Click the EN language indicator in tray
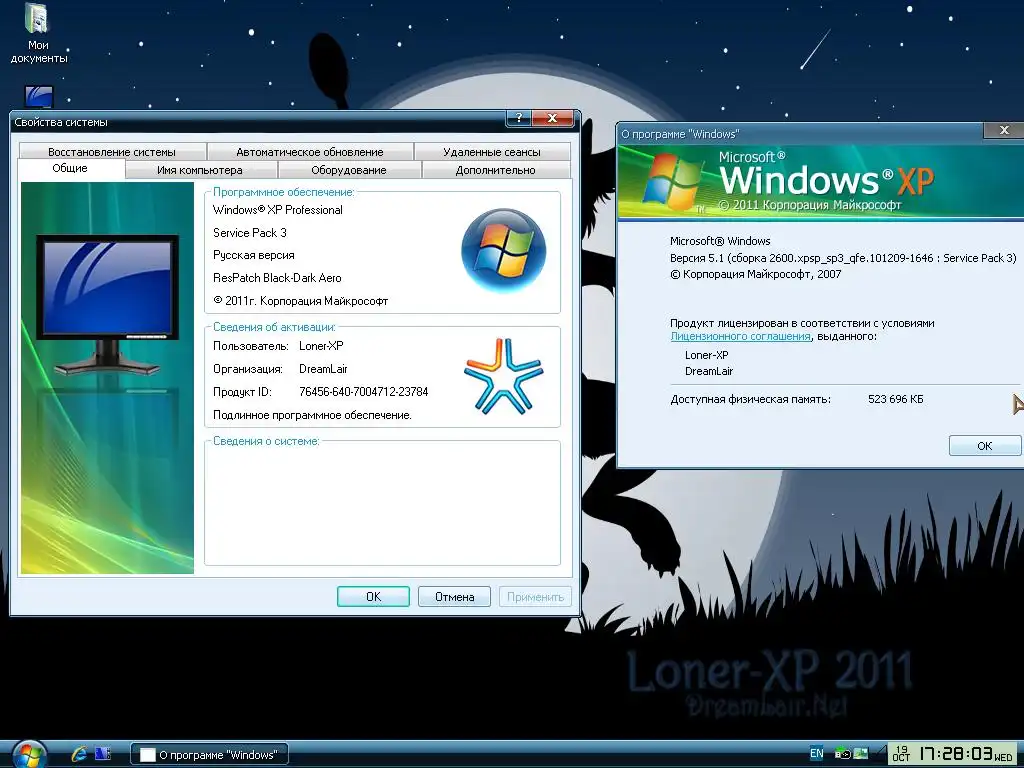1024x768 pixels. click(816, 753)
